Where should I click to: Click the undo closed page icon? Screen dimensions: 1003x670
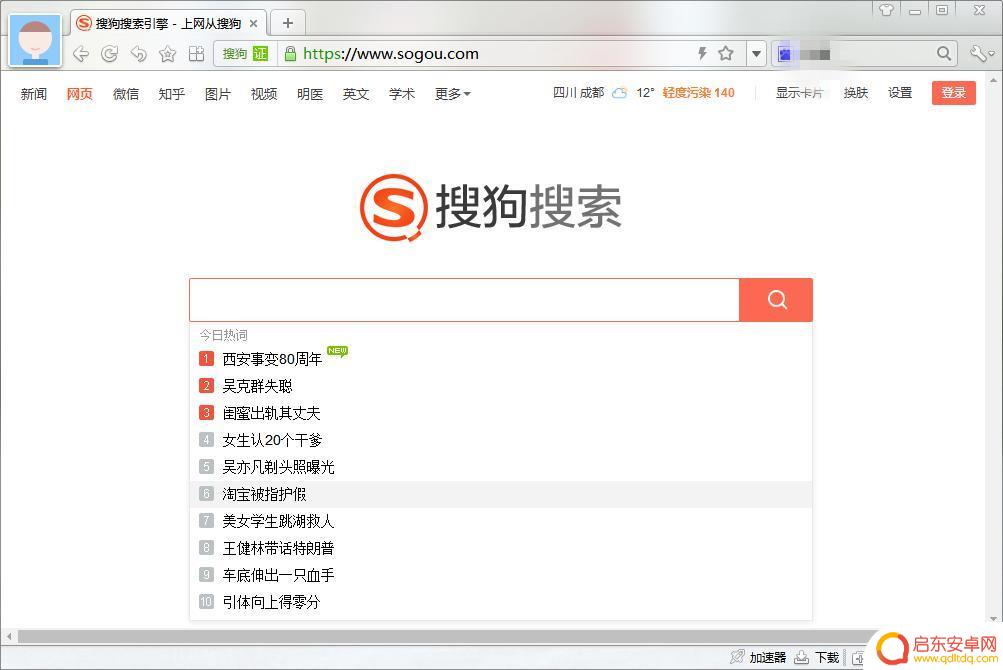[138, 54]
